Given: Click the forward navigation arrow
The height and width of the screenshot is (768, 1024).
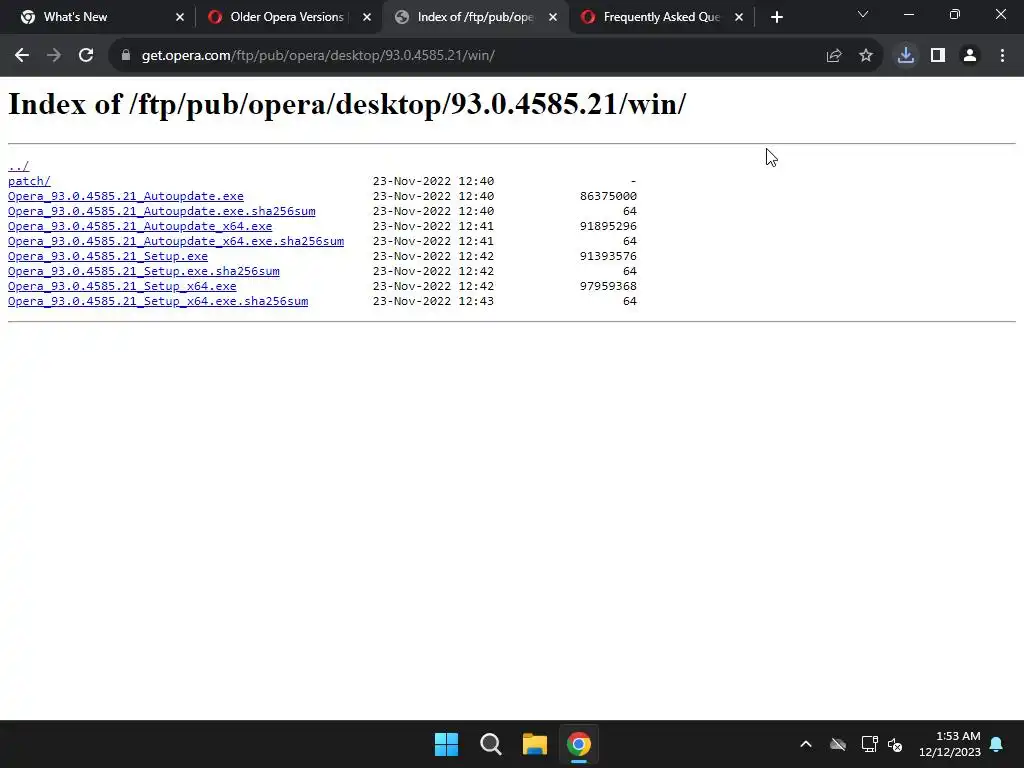Looking at the screenshot, I should [54, 56].
